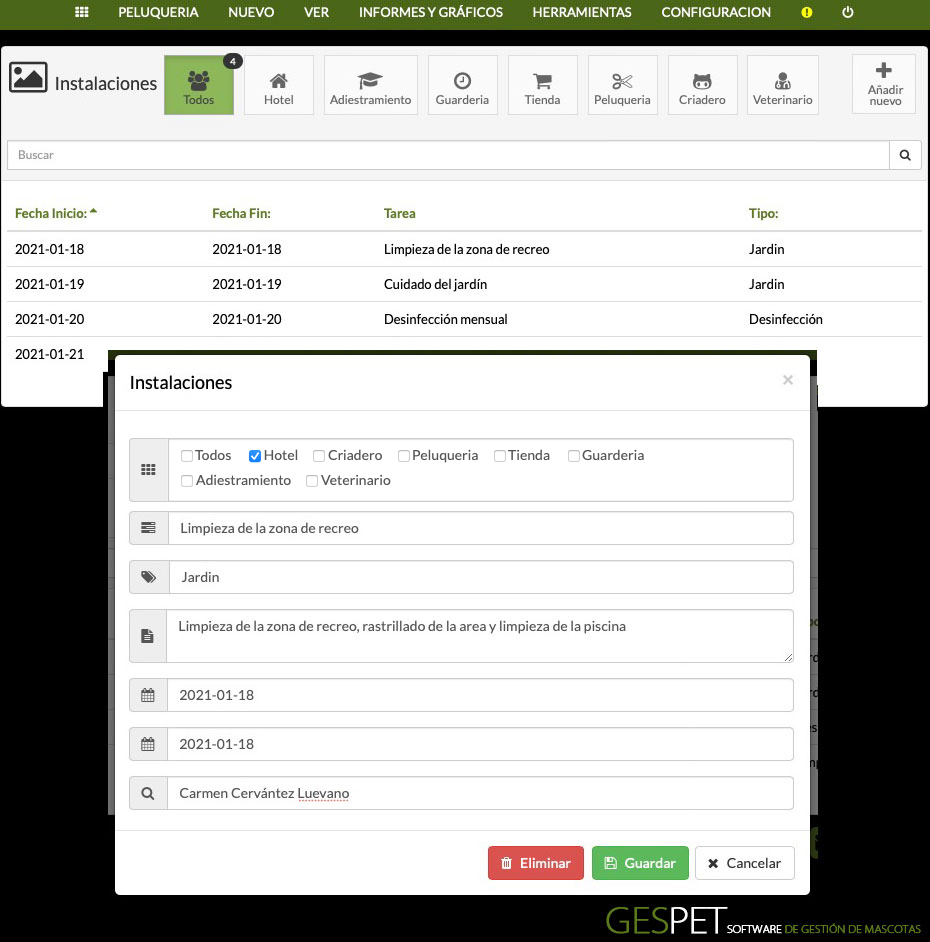Sort by Tarea column header
The image size is (930, 942).
click(400, 213)
